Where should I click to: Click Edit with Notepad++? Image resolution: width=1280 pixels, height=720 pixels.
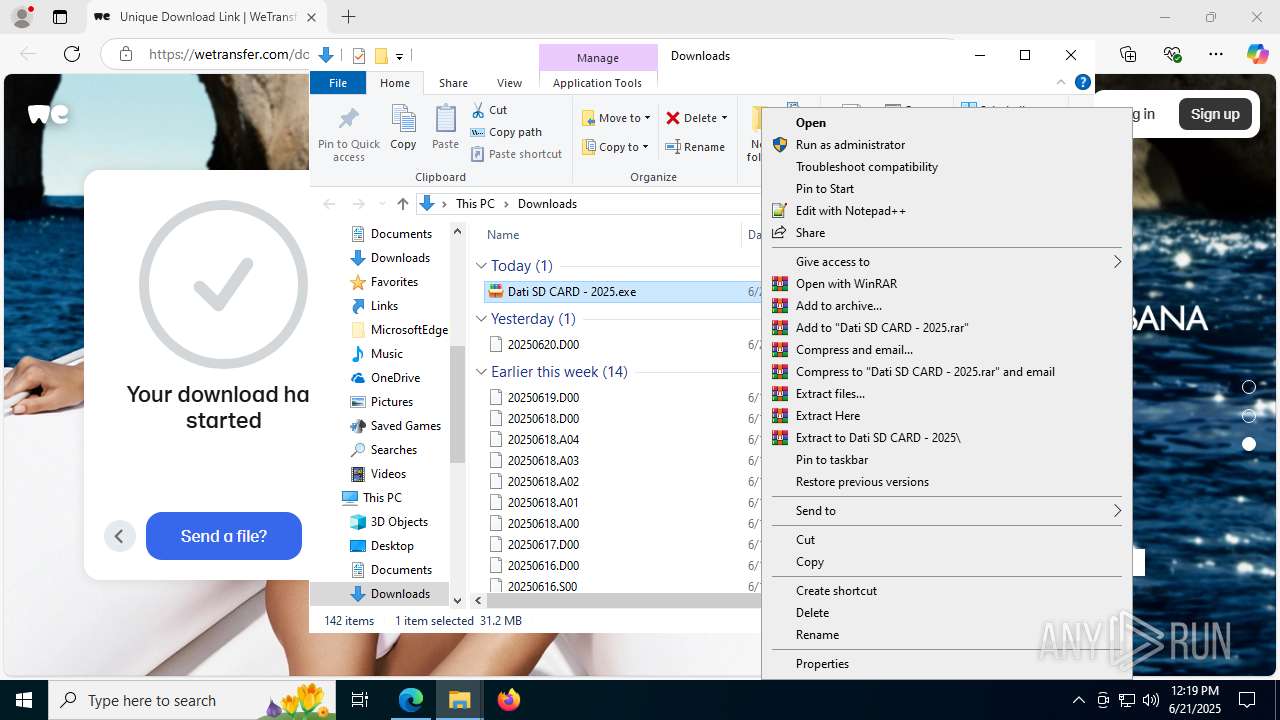pyautogui.click(x=945, y=211)
